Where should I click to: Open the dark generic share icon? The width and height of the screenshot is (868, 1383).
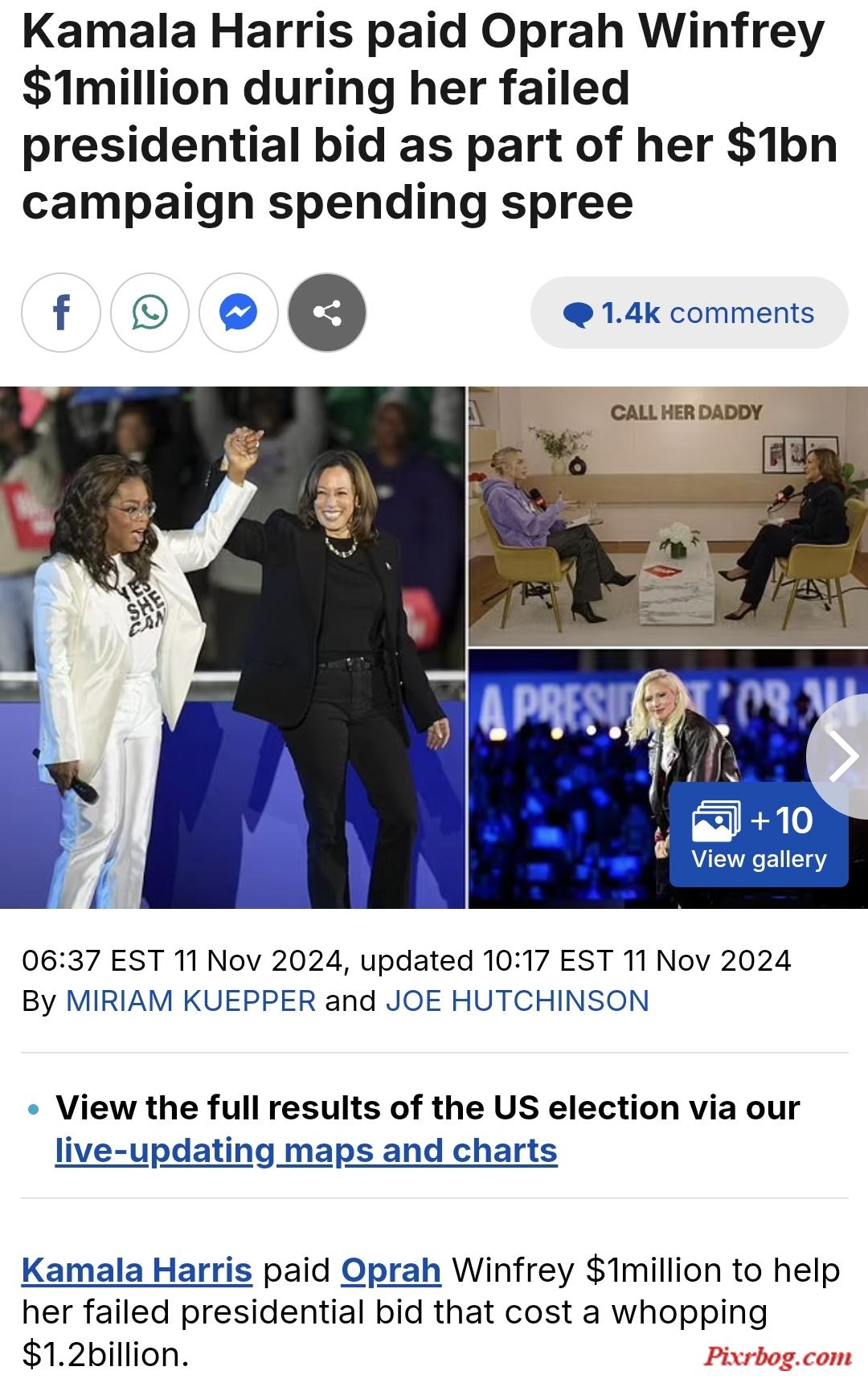point(327,313)
